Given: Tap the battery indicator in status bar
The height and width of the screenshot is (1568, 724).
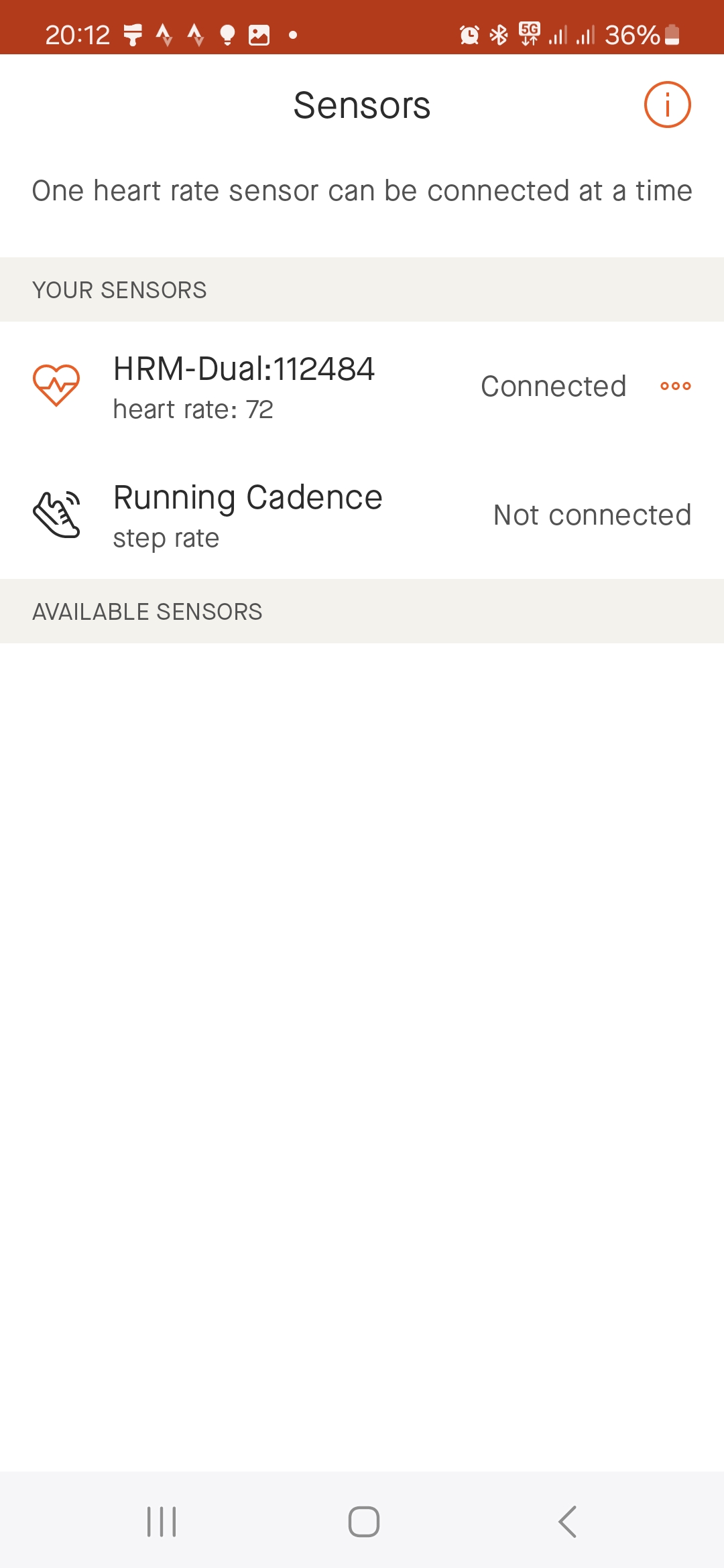Looking at the screenshot, I should click(672, 35).
